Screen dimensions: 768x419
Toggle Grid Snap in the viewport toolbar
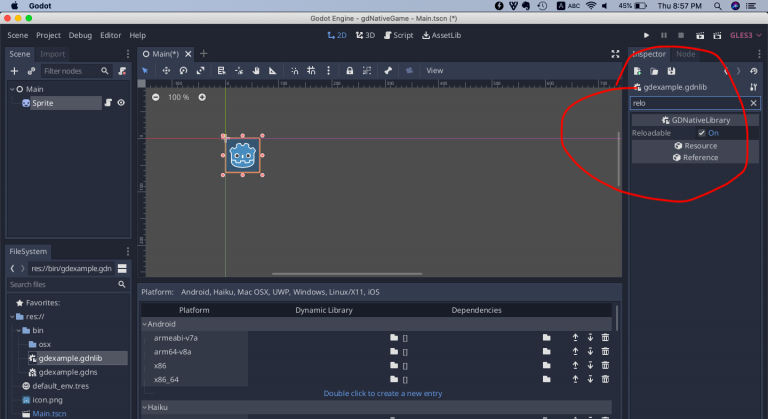(x=312, y=71)
